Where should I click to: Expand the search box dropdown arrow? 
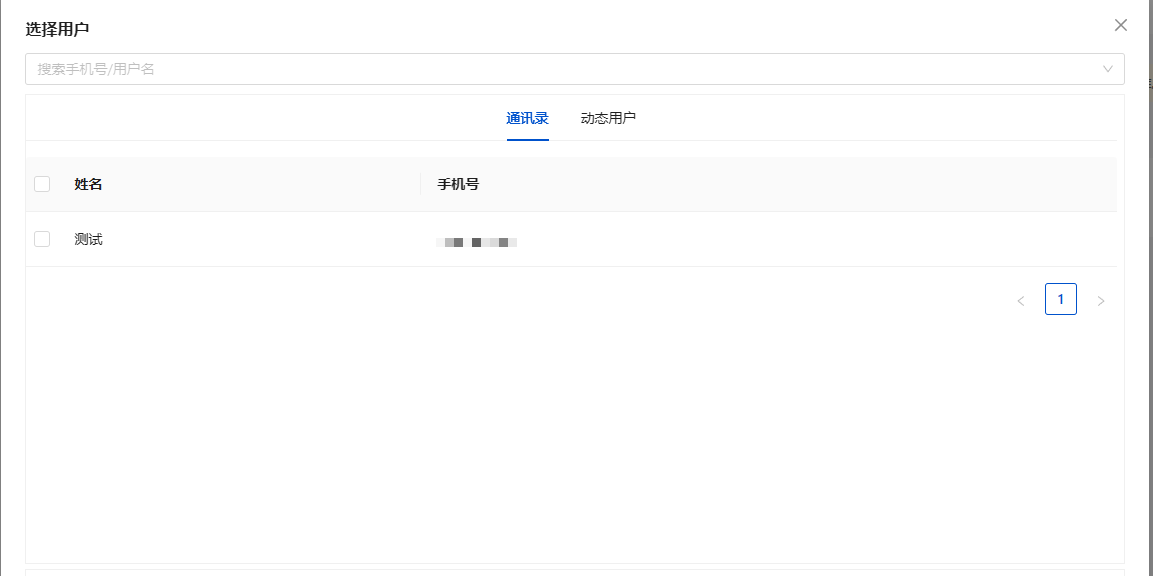[1107, 69]
